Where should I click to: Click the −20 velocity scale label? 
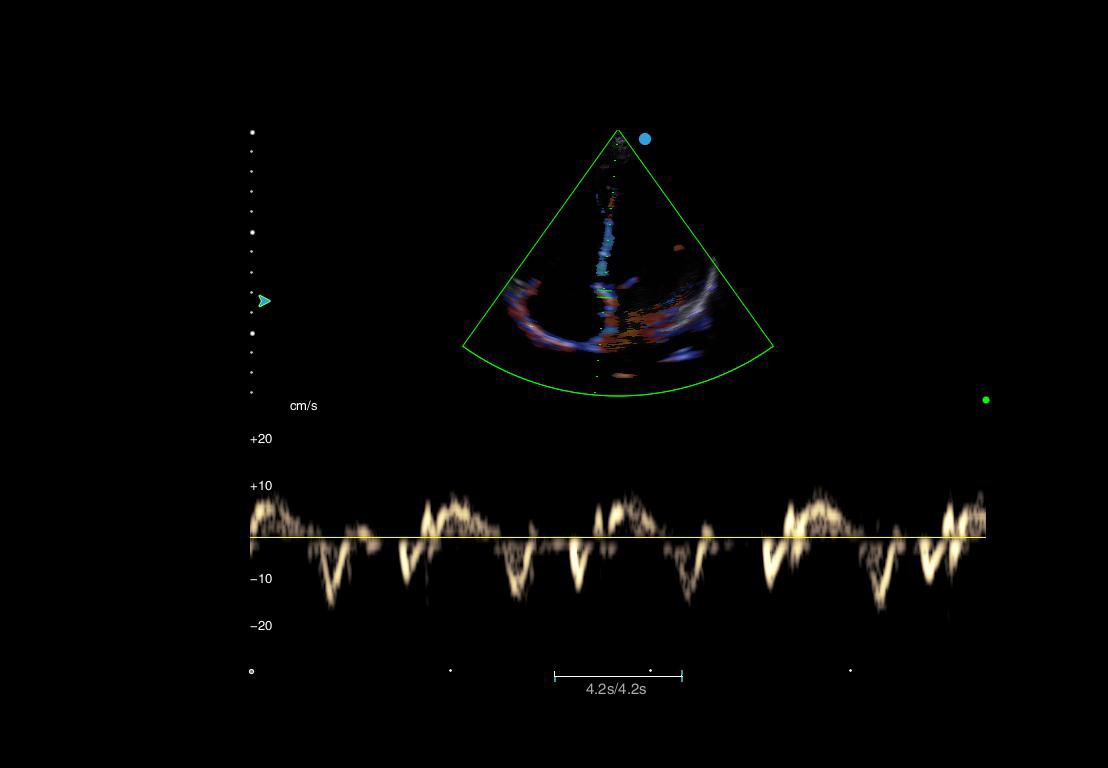(261, 626)
